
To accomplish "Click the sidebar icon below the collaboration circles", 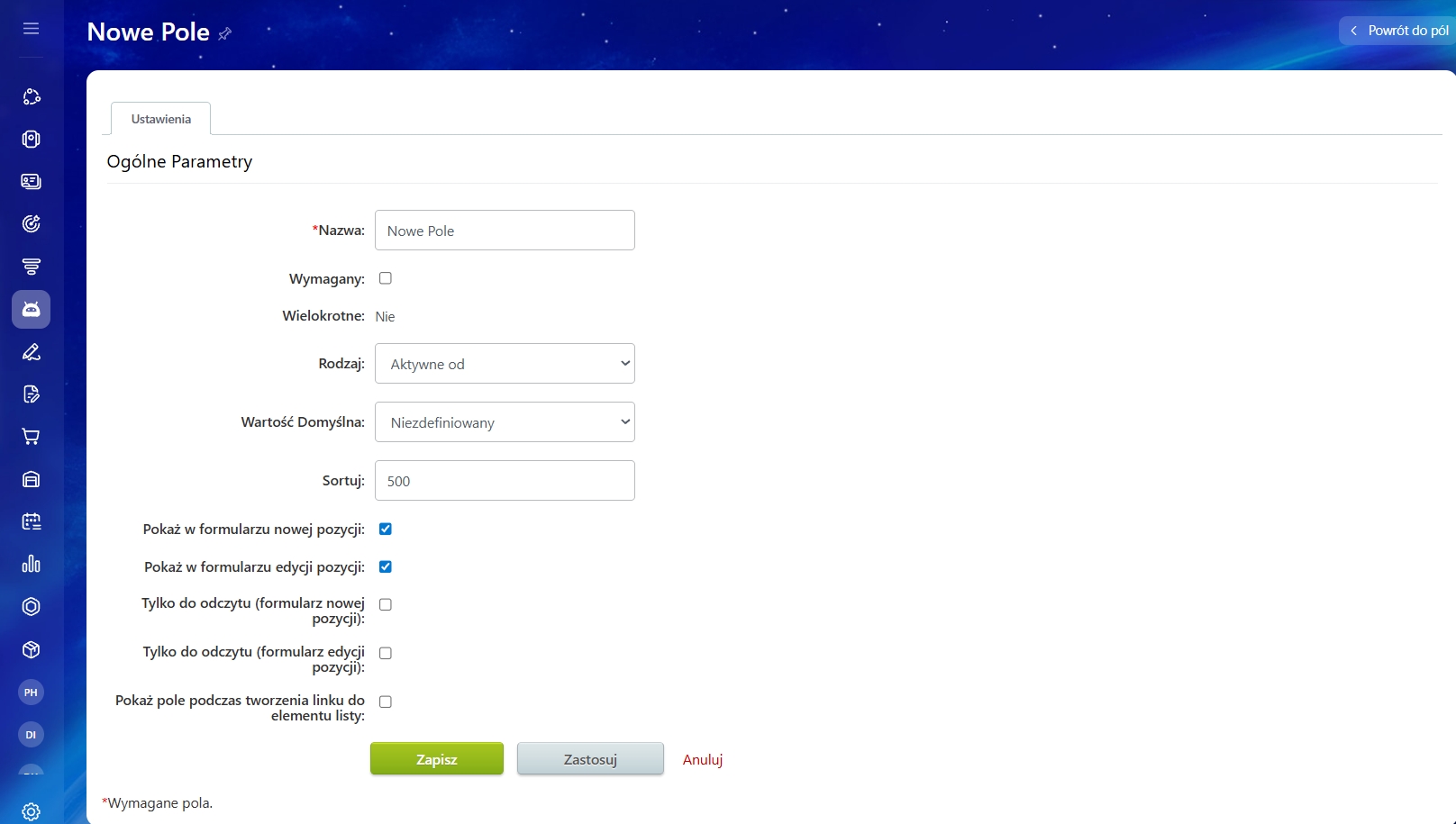I will click(31, 139).
